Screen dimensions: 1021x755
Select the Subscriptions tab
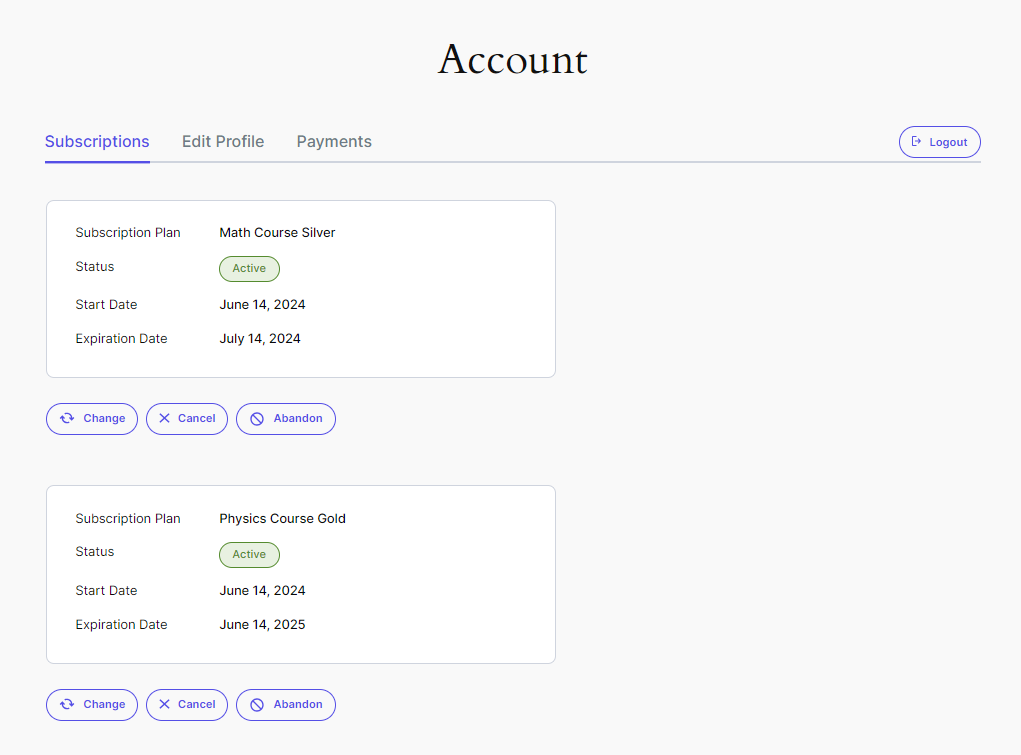pyautogui.click(x=97, y=142)
